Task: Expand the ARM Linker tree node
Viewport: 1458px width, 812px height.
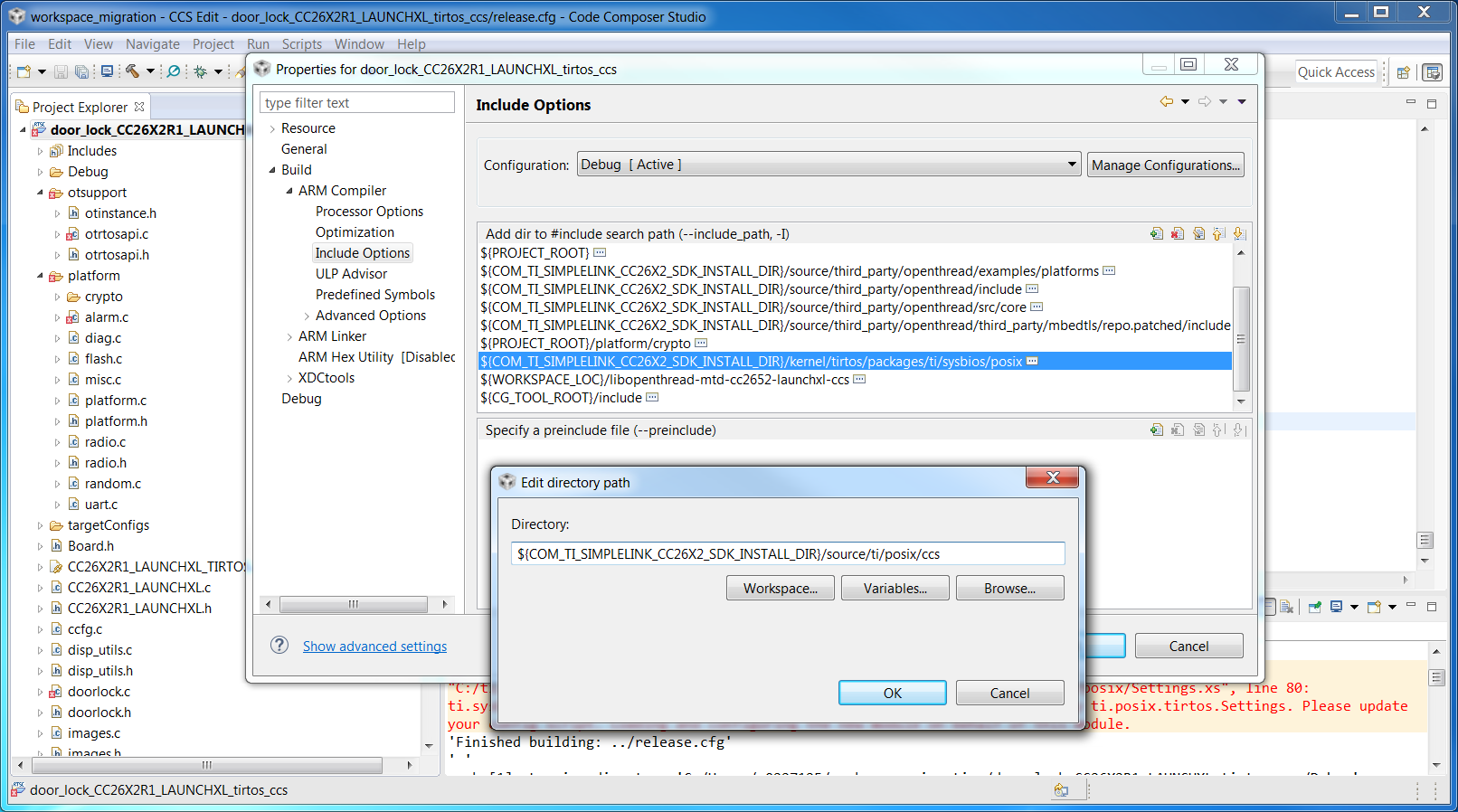Action: pyautogui.click(x=289, y=336)
